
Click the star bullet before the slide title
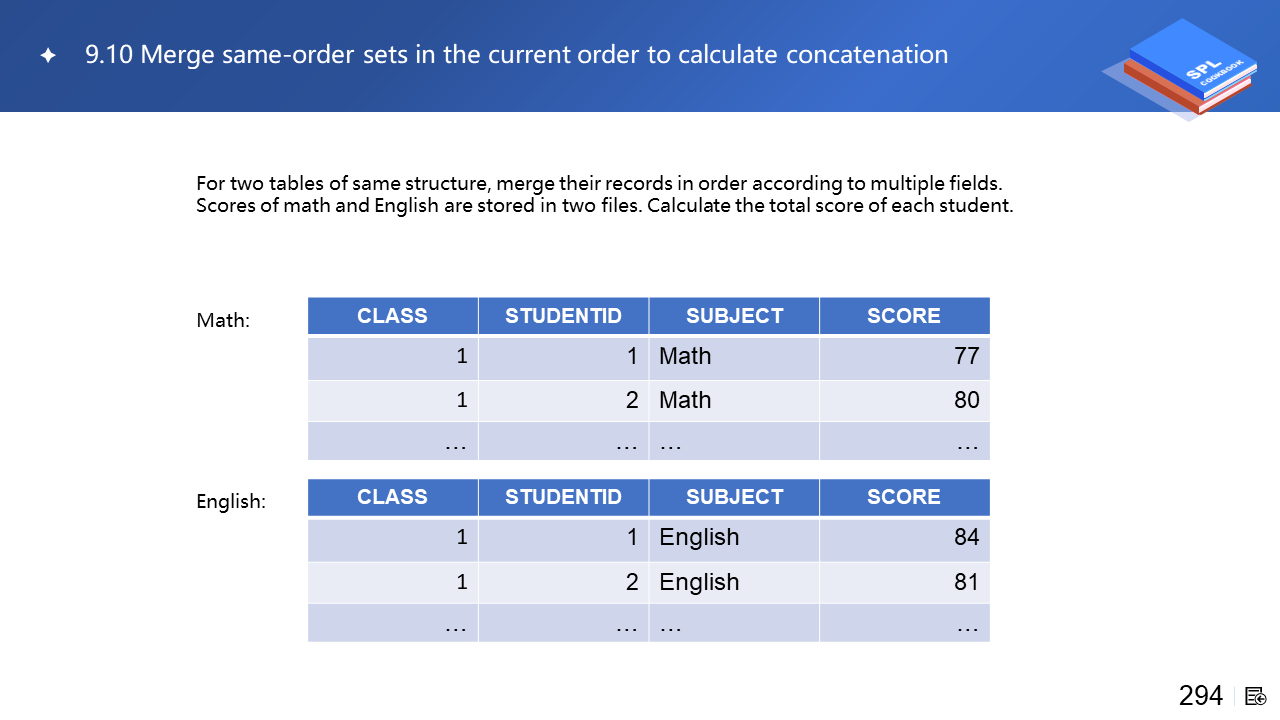[x=47, y=56]
